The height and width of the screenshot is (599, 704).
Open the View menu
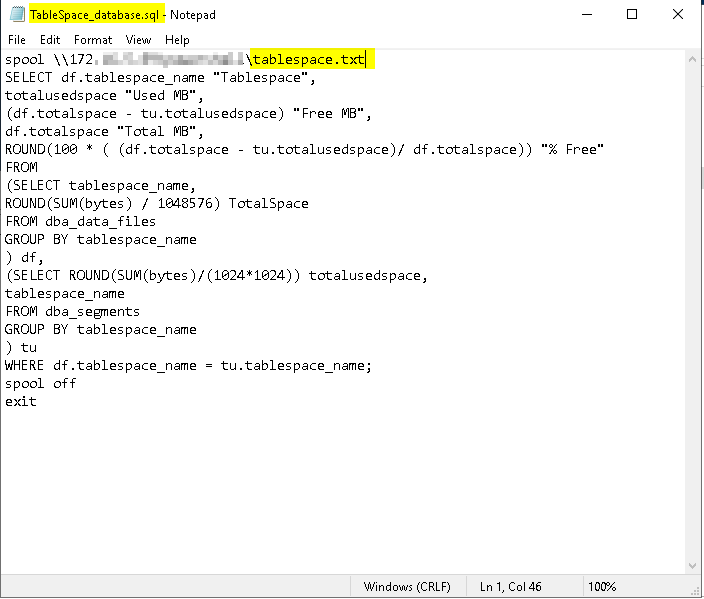139,40
